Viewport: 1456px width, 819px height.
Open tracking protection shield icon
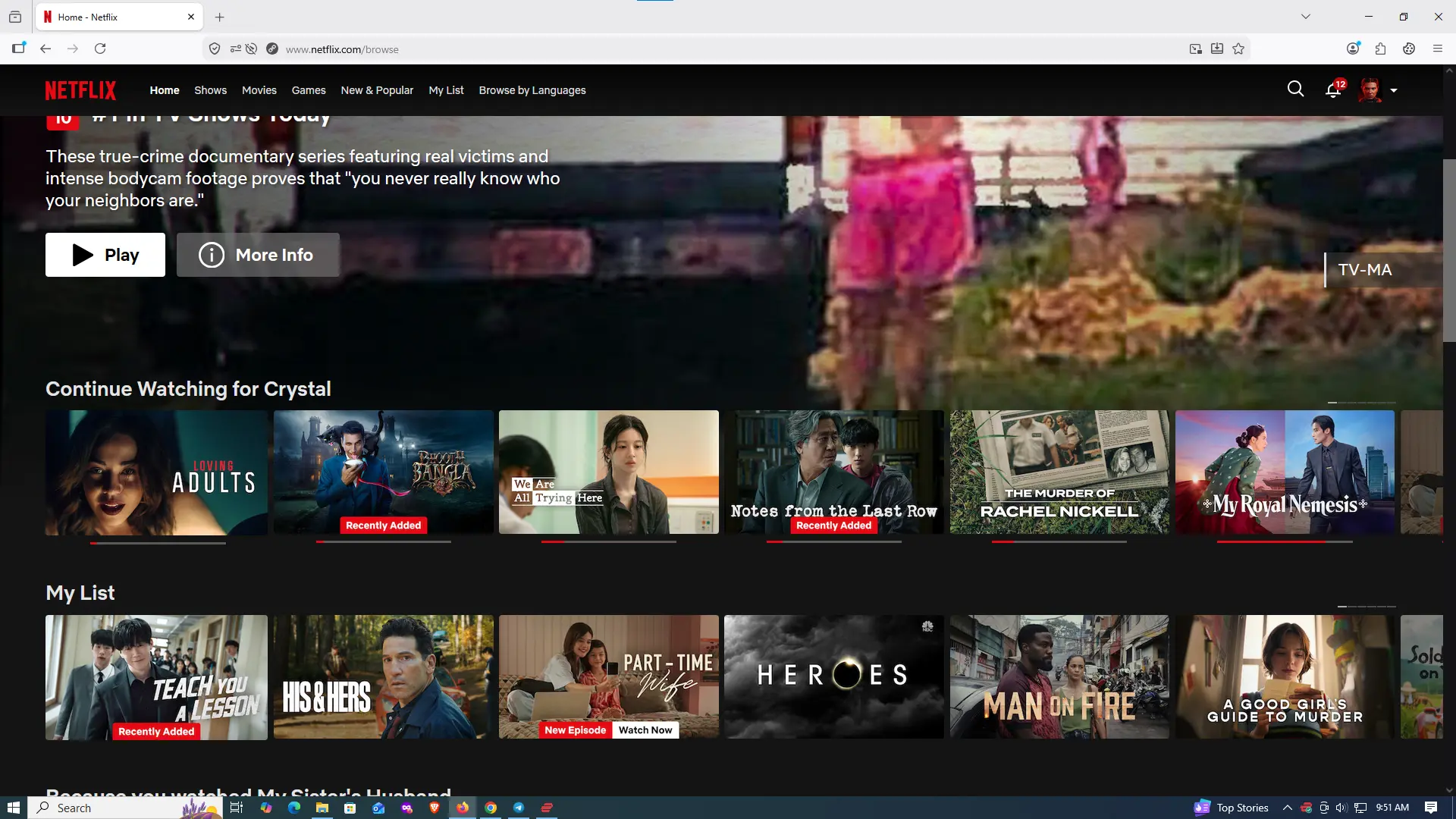pos(215,49)
